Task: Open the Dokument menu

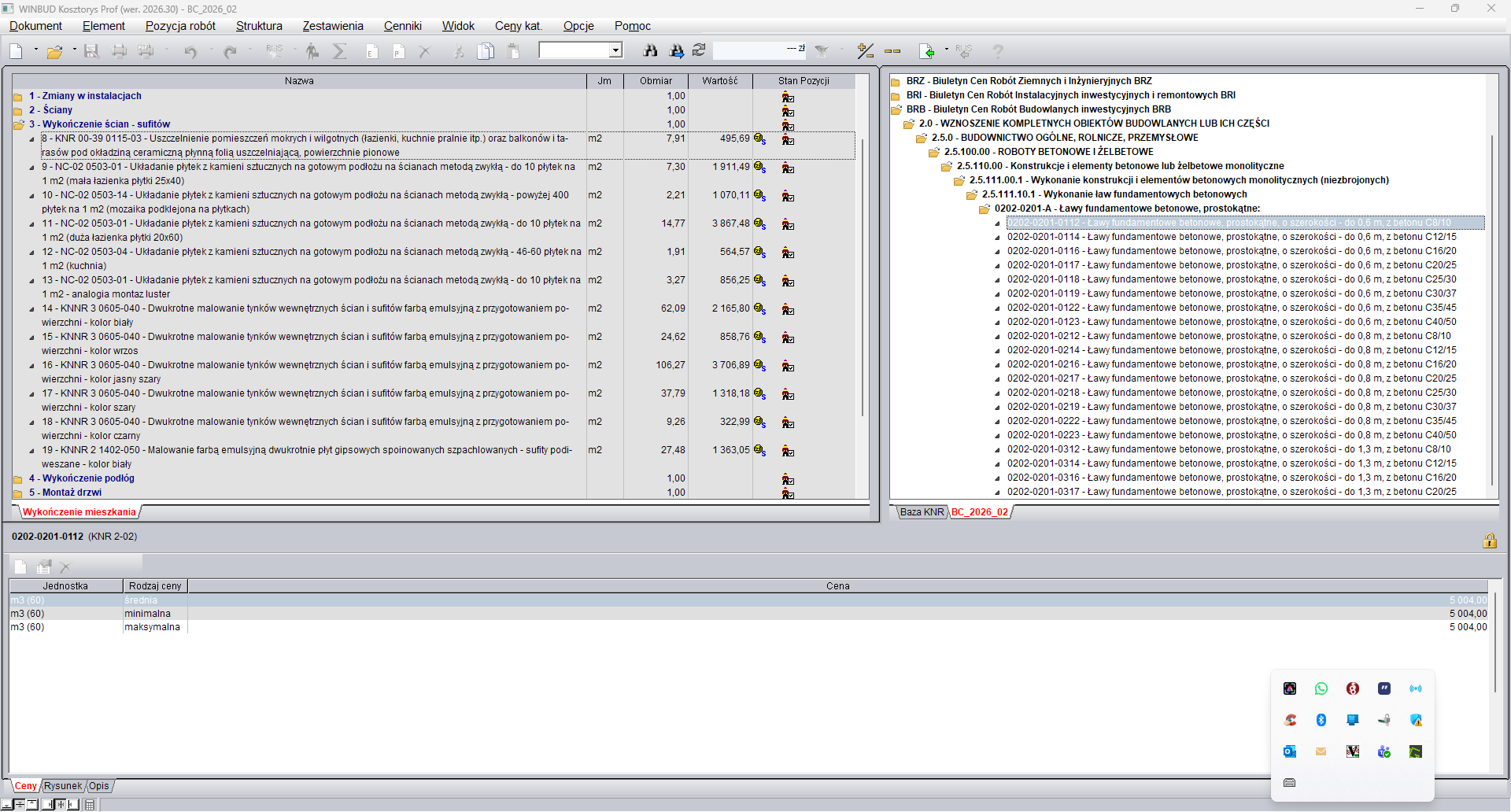Action: (x=35, y=26)
